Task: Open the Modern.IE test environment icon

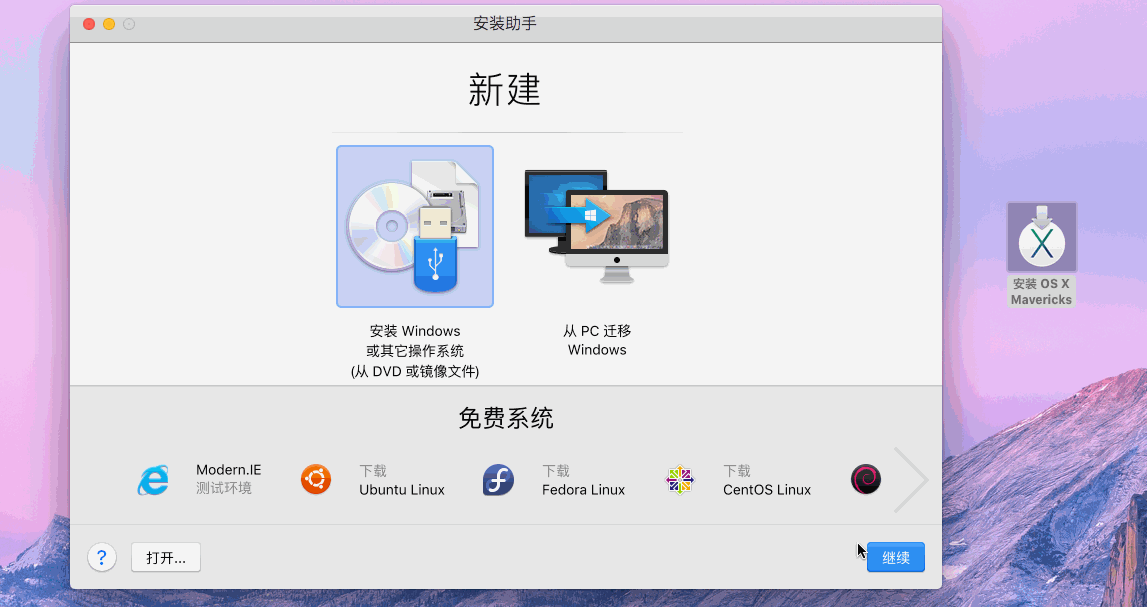Action: (x=152, y=479)
